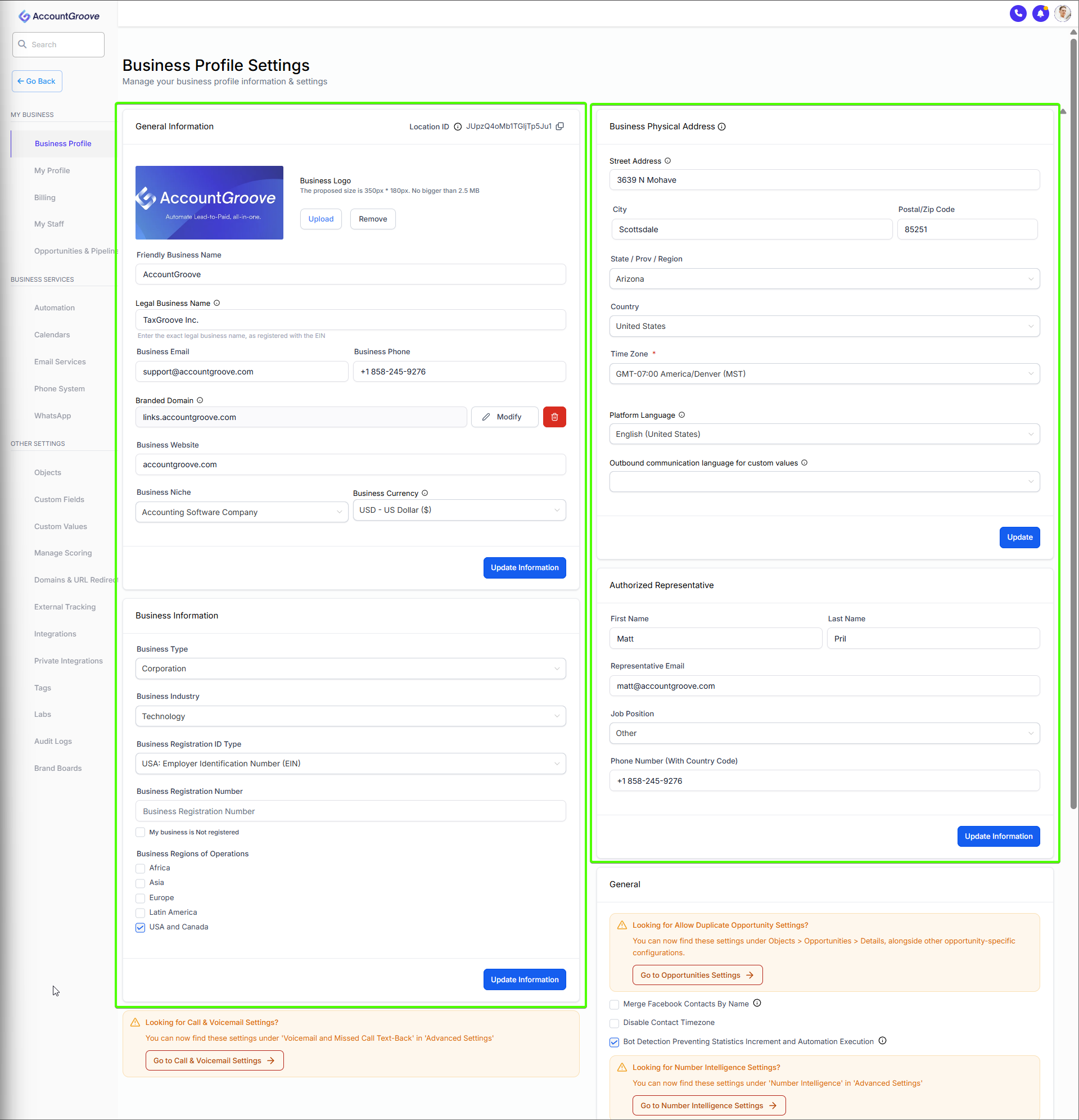Viewport: 1079px width, 1120px height.
Task: Show info for Outbound communication language
Action: [x=804, y=463]
